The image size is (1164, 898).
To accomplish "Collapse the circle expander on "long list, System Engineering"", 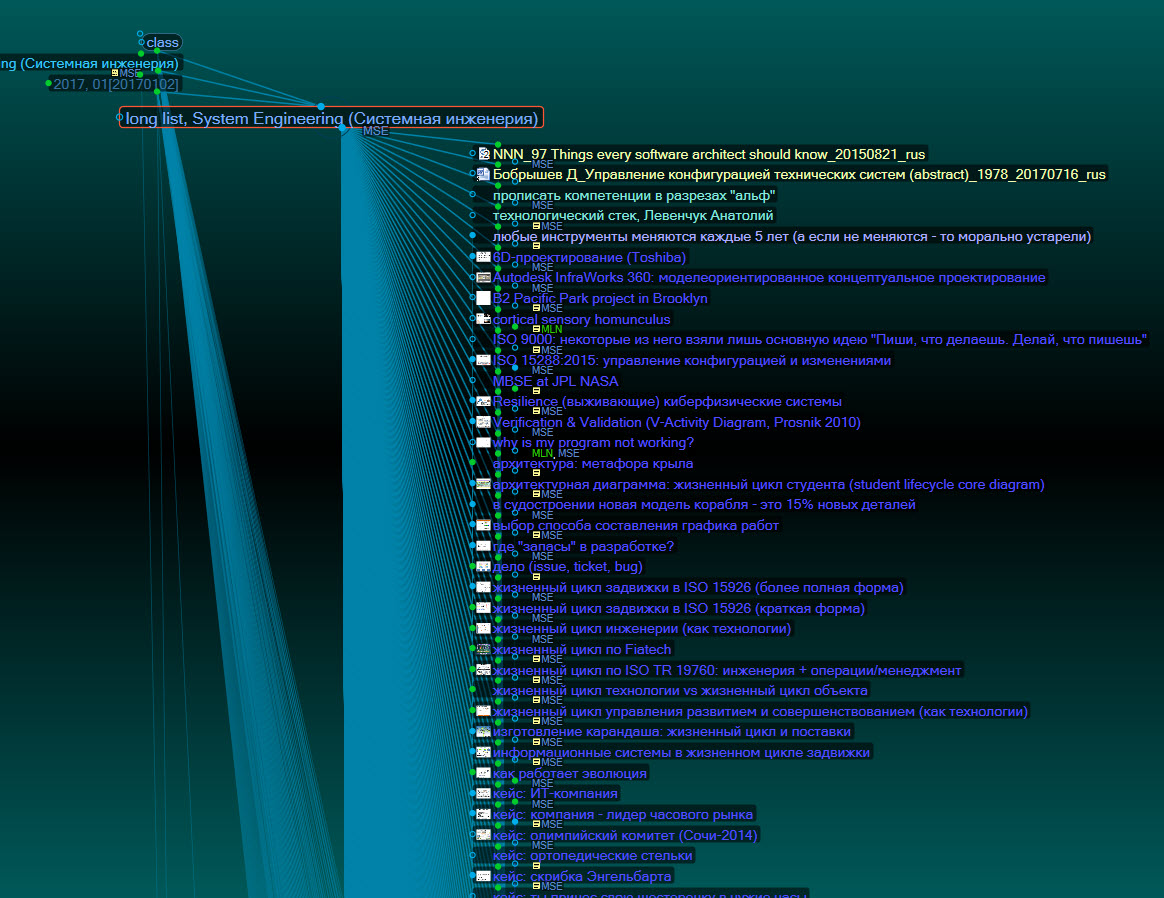I will pos(121,117).
